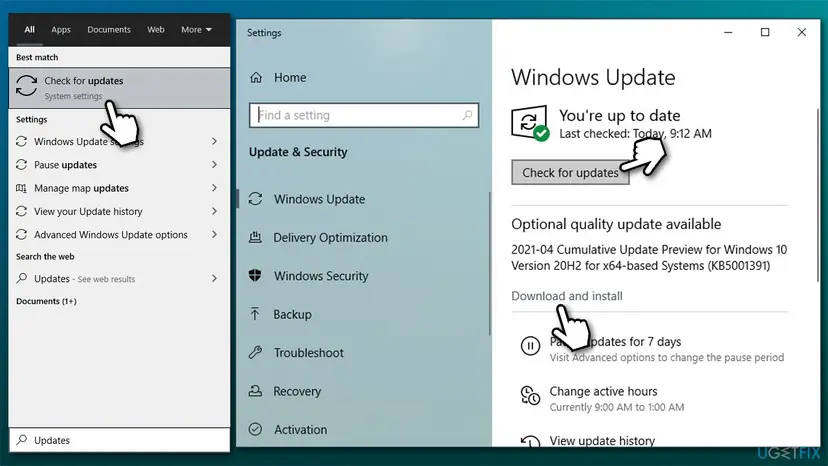Screen dimensions: 828x466
Task: Click the Backup arrow icon
Action: [255, 314]
